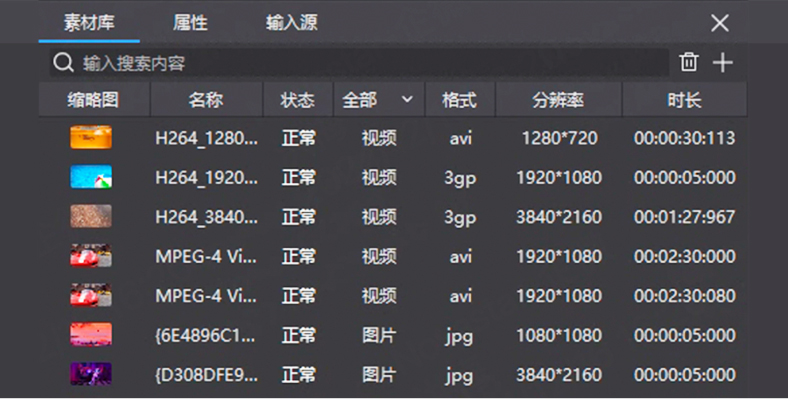Select the pink thumbnail of {6E4896C1 image
Screen dimensions: 788x399
(x=90, y=335)
